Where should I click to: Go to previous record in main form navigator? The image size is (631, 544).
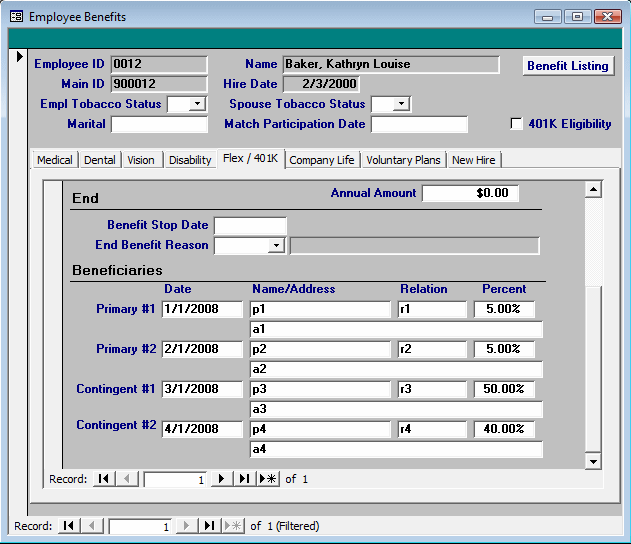[x=92, y=525]
